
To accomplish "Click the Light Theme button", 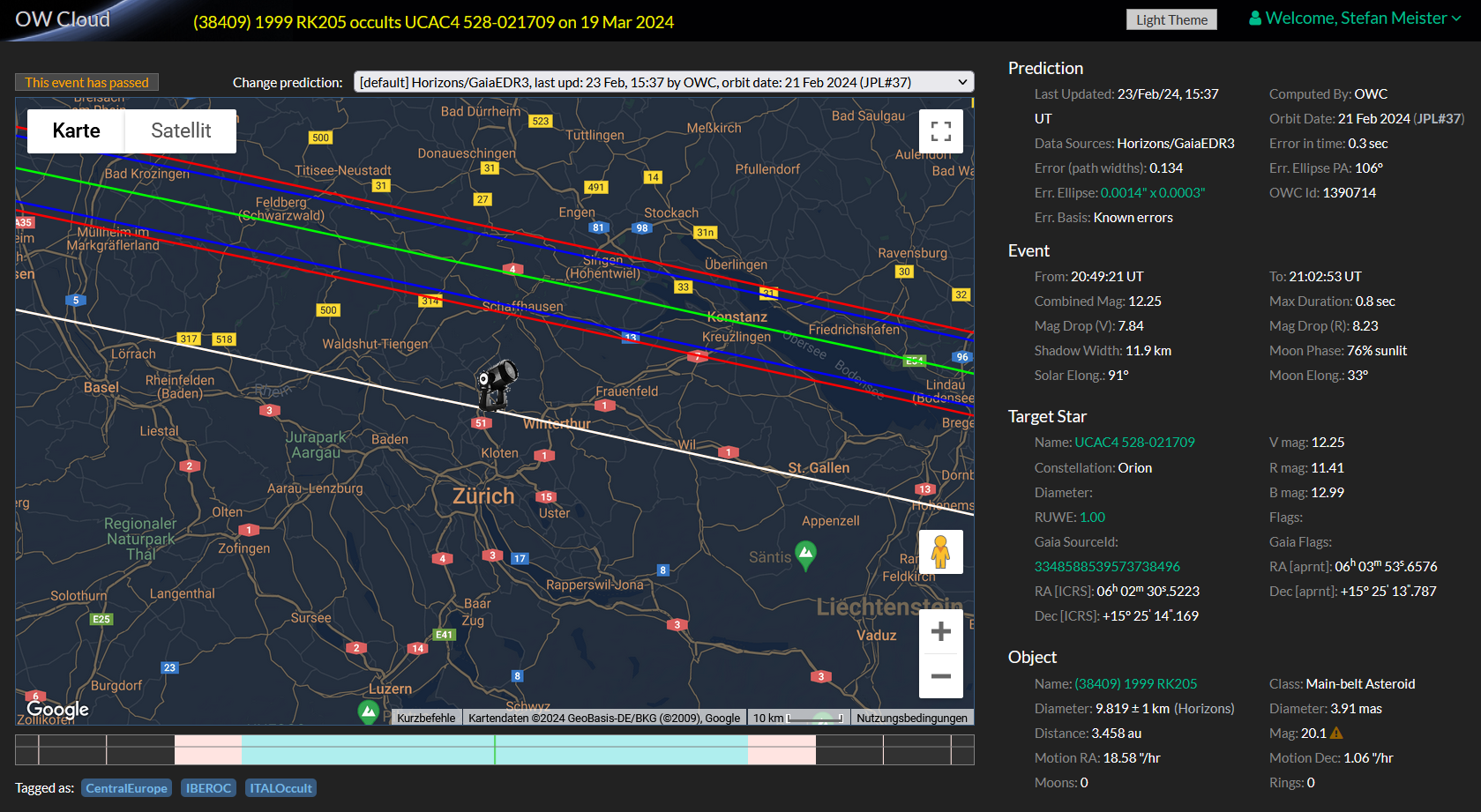I will (1171, 19).
